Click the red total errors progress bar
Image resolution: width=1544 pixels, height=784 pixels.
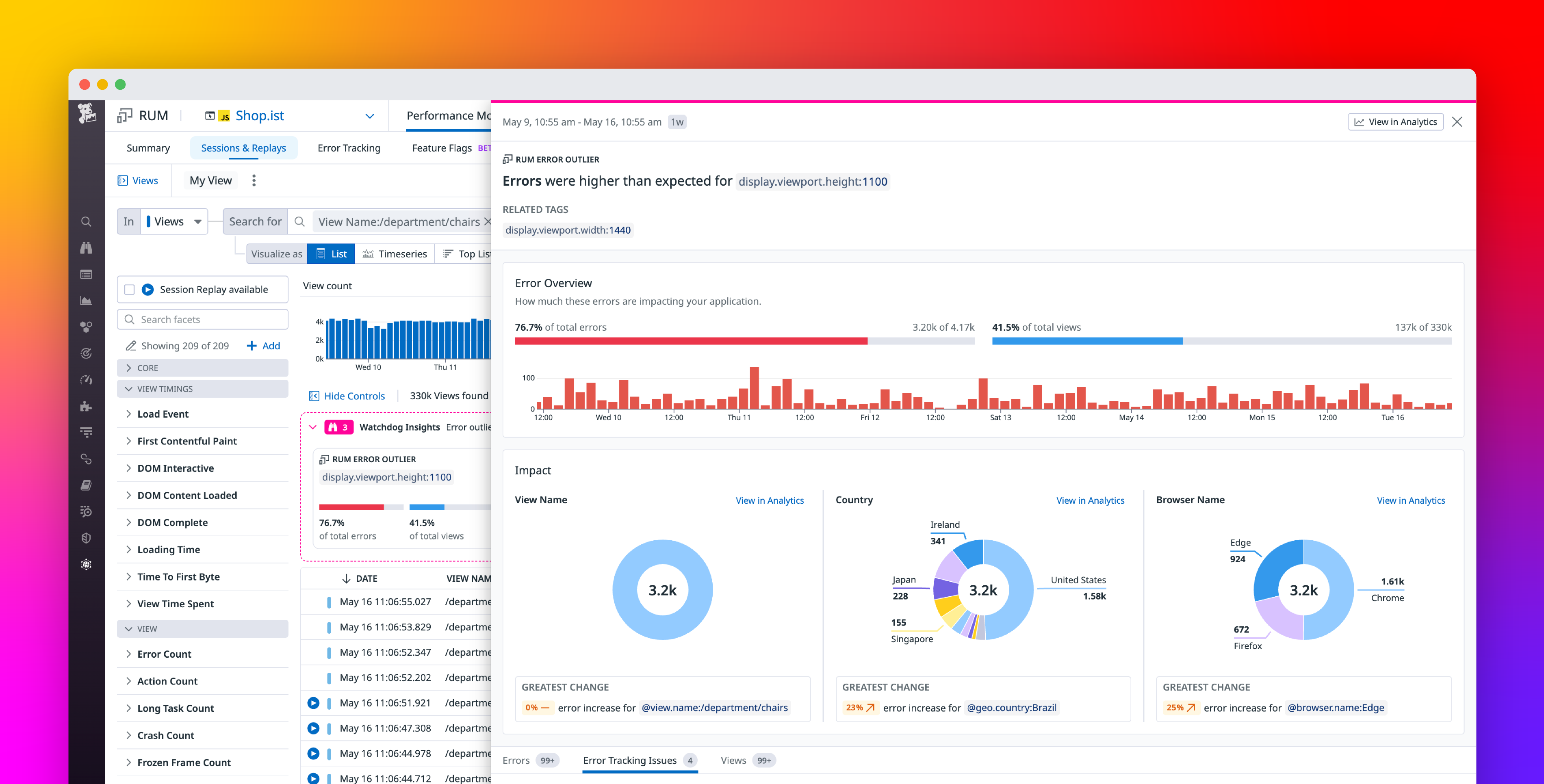tap(689, 341)
